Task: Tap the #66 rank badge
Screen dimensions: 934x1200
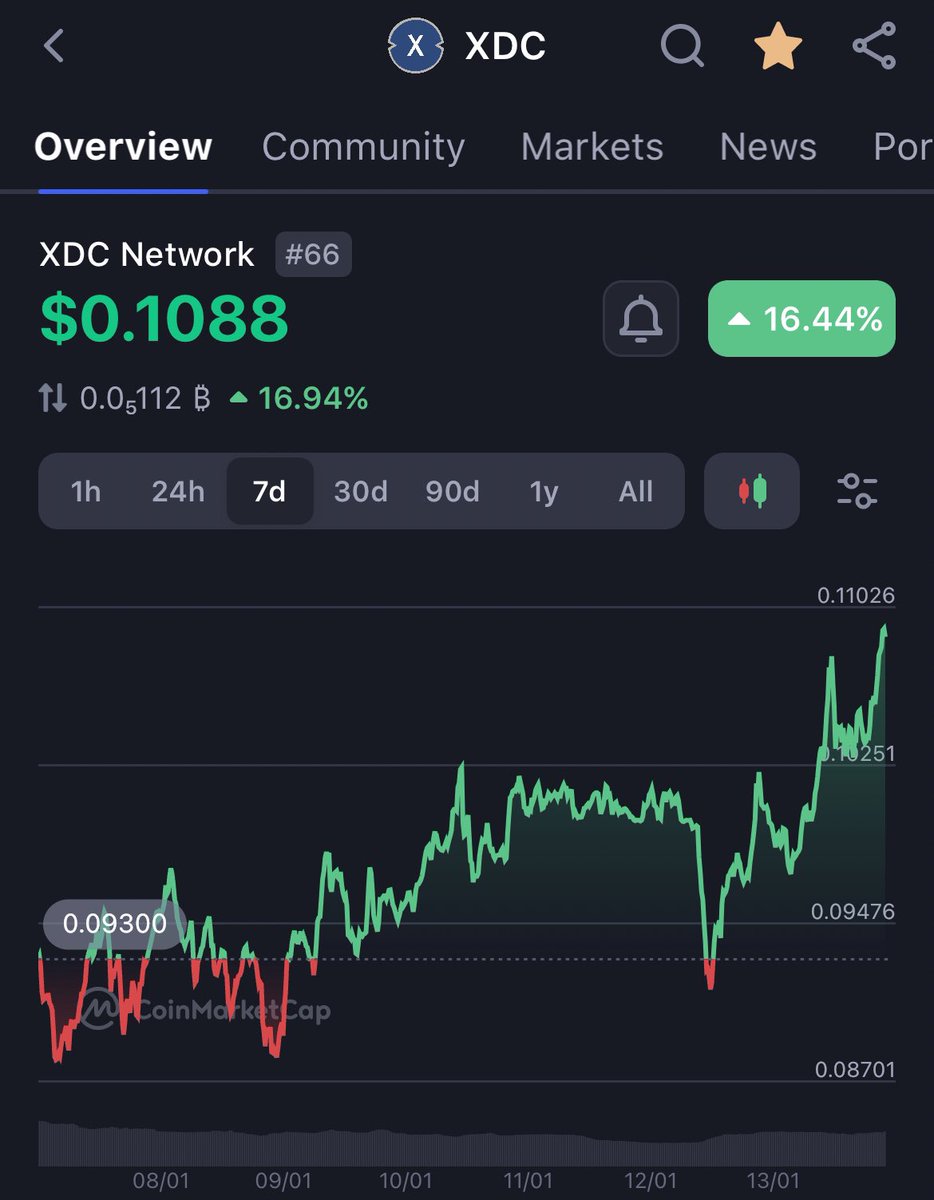Action: pyautogui.click(x=313, y=254)
